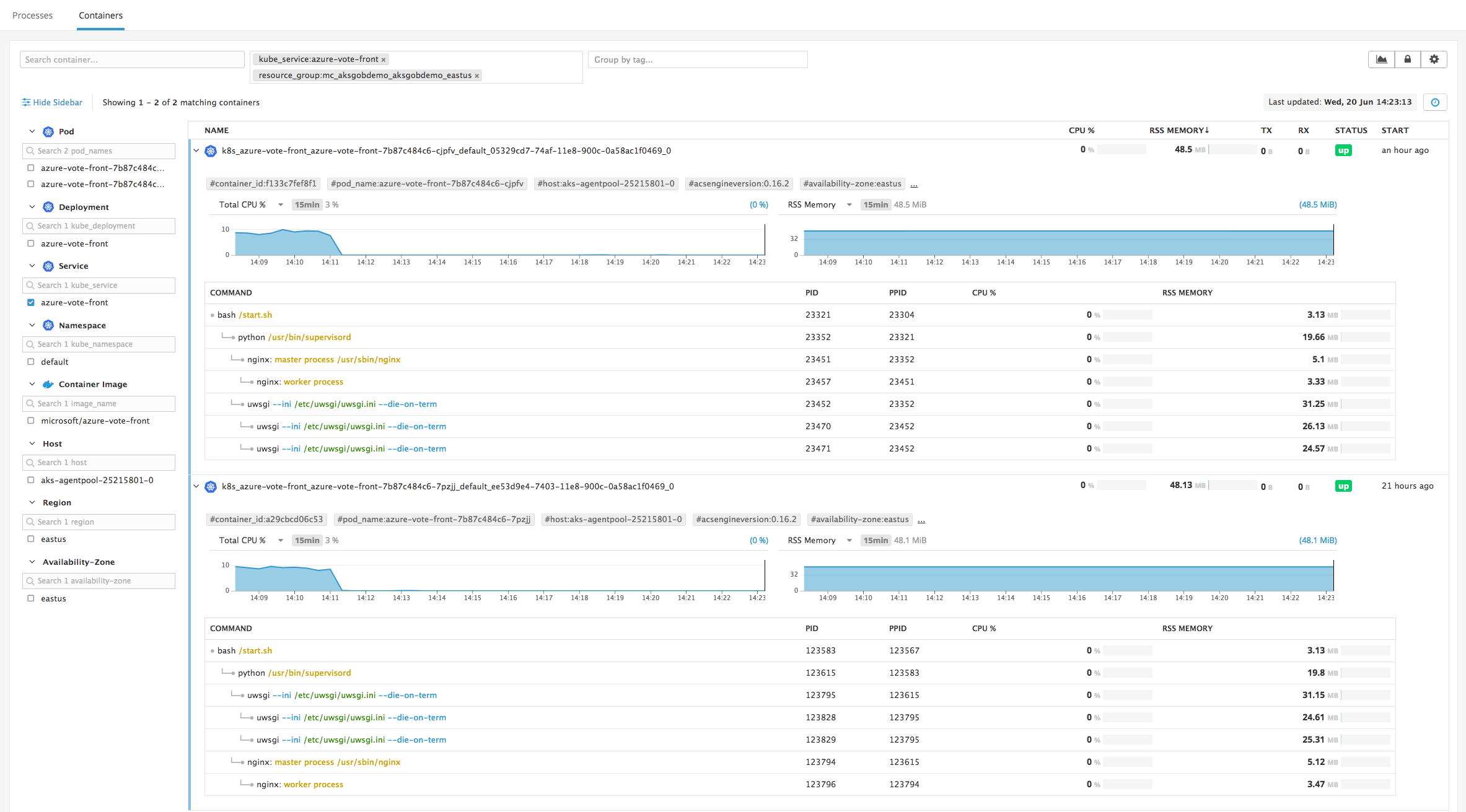Click the sliders icon next to Hide Sidebar
1466x812 pixels.
click(x=26, y=102)
